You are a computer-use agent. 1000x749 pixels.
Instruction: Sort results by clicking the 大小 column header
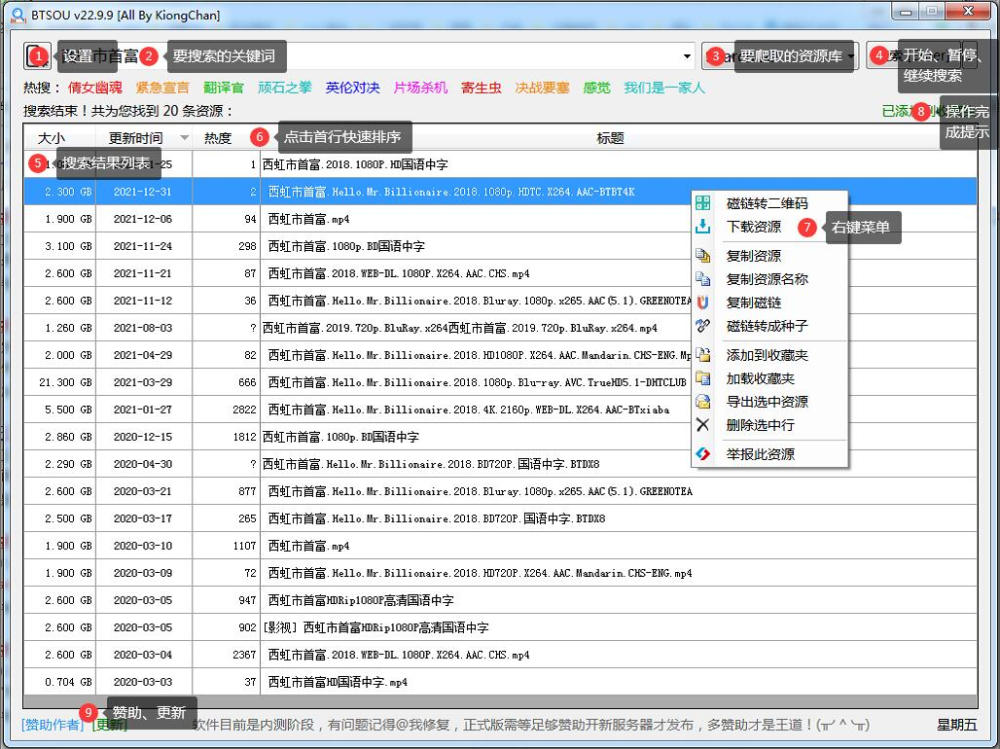[x=52, y=138]
